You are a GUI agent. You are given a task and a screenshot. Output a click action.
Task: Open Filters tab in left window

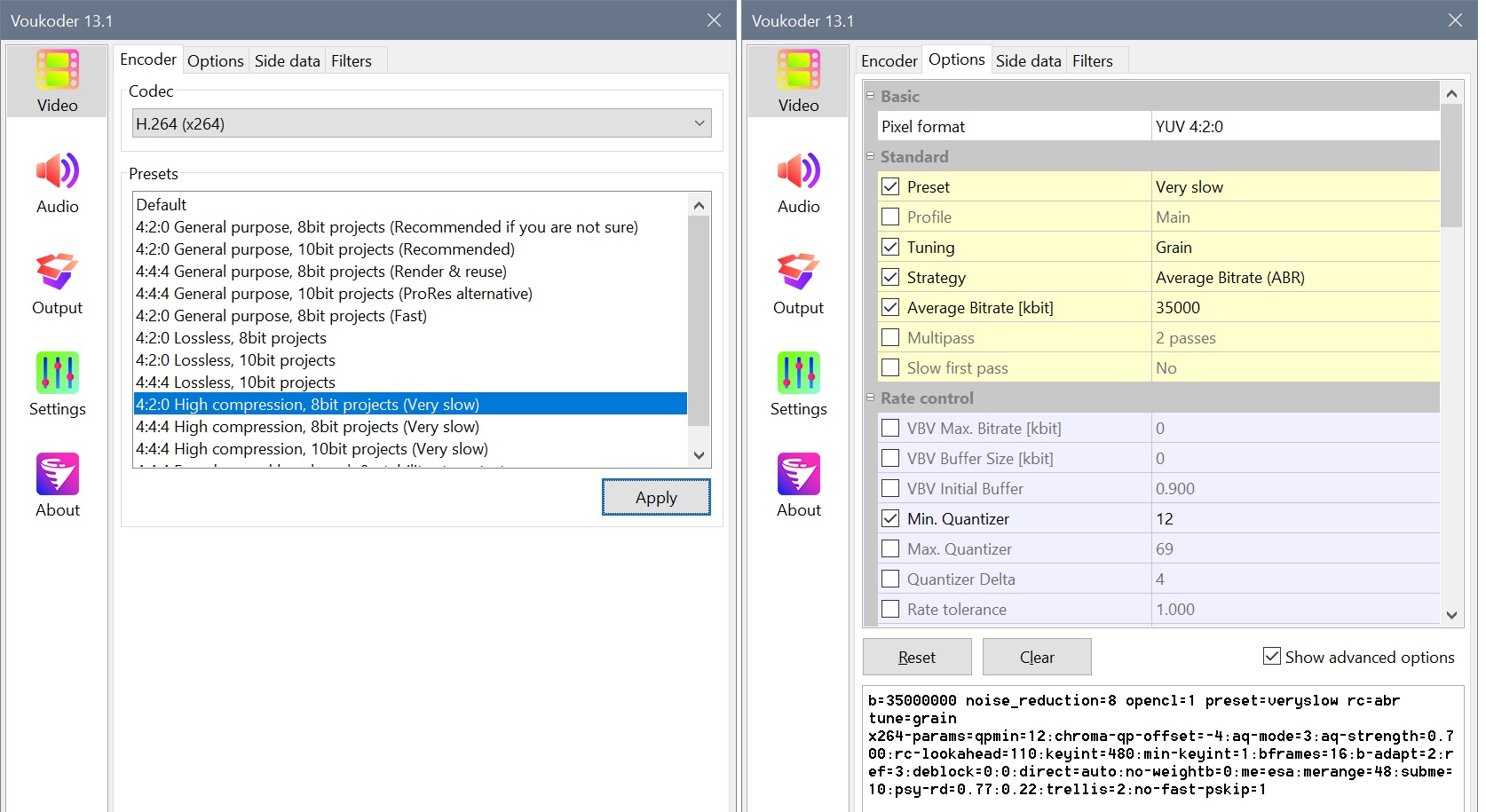point(352,60)
